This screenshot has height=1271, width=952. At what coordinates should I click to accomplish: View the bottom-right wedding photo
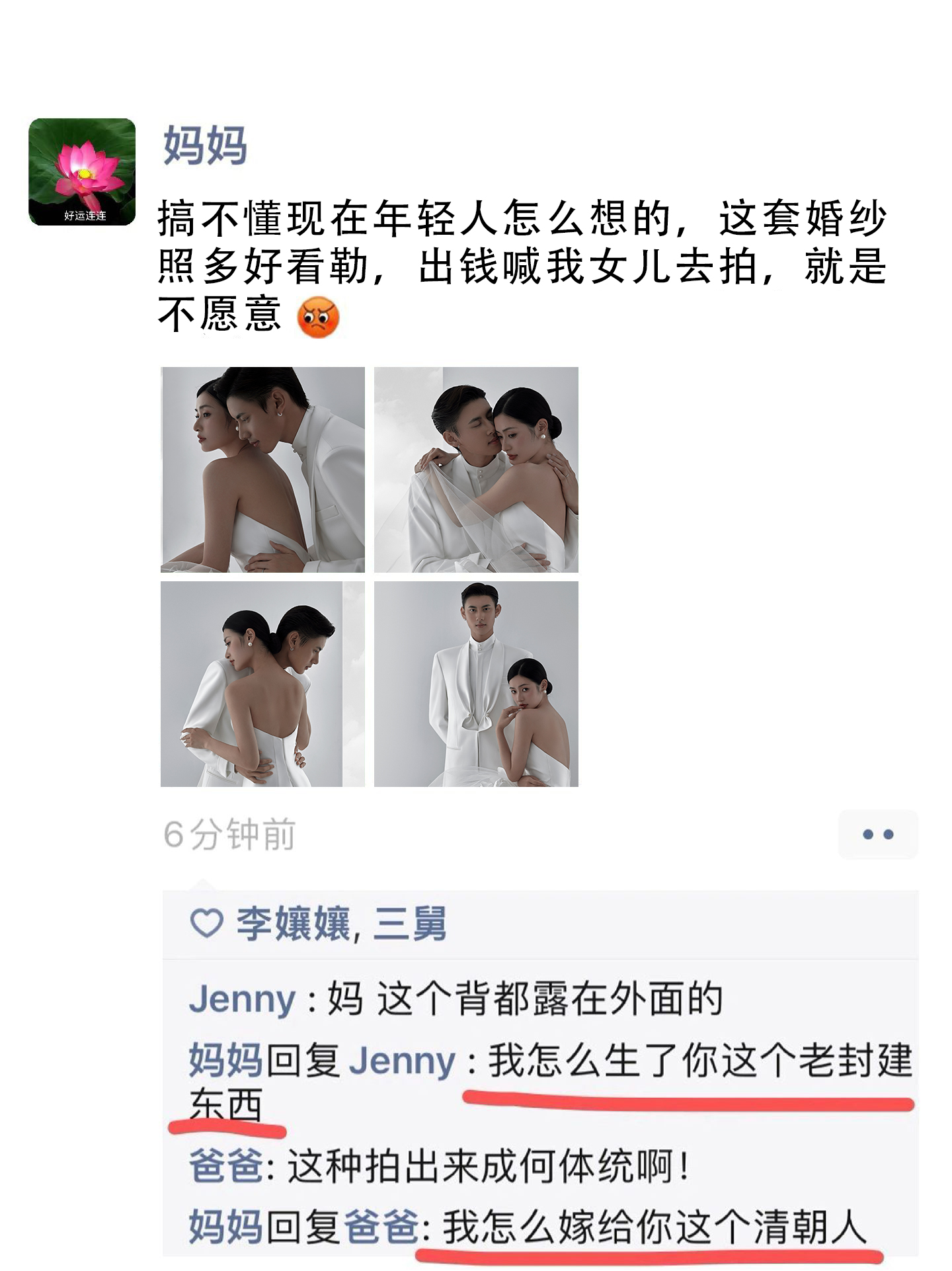point(476,684)
